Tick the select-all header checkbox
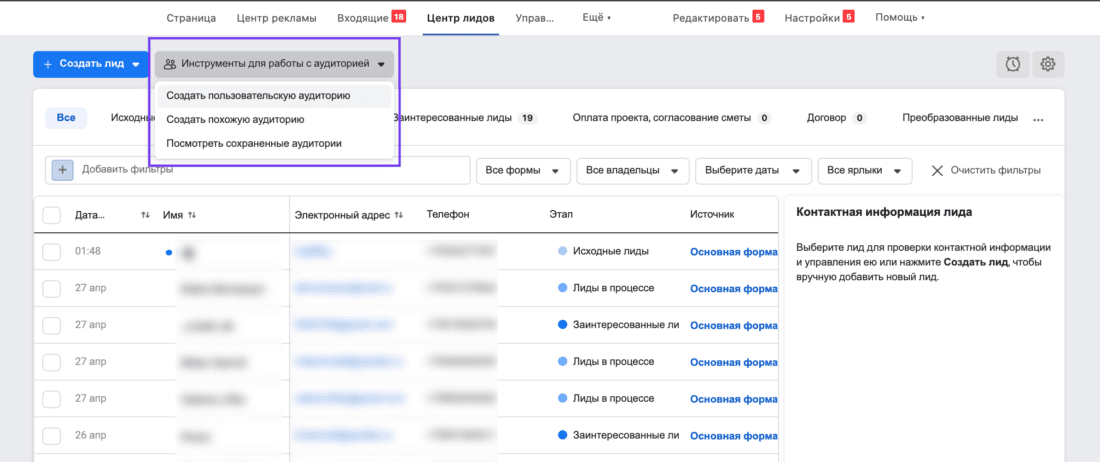1100x462 pixels. [52, 215]
